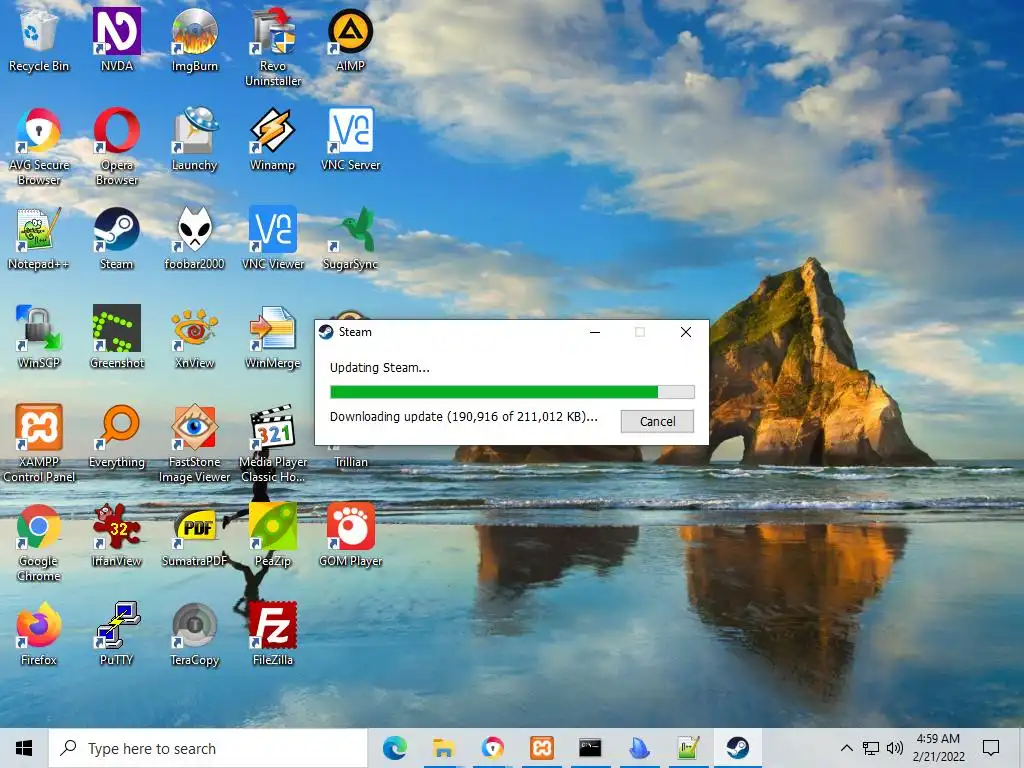The height and width of the screenshot is (768, 1024).
Task: Select the foobar2000 desktop shortcut
Action: 195,238
